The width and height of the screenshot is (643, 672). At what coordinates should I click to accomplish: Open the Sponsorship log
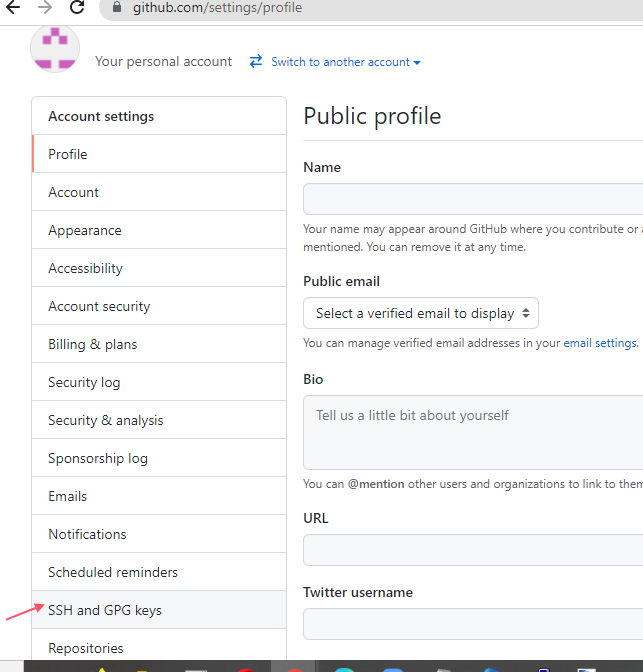coord(159,458)
